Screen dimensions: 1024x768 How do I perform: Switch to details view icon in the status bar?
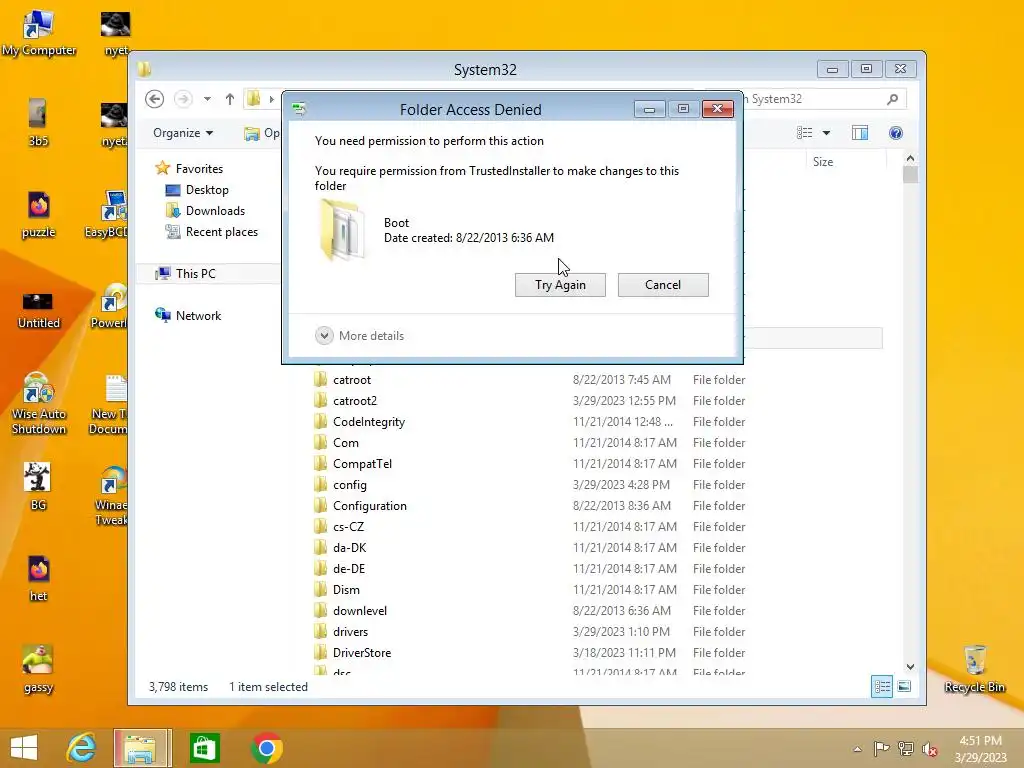[x=882, y=686]
